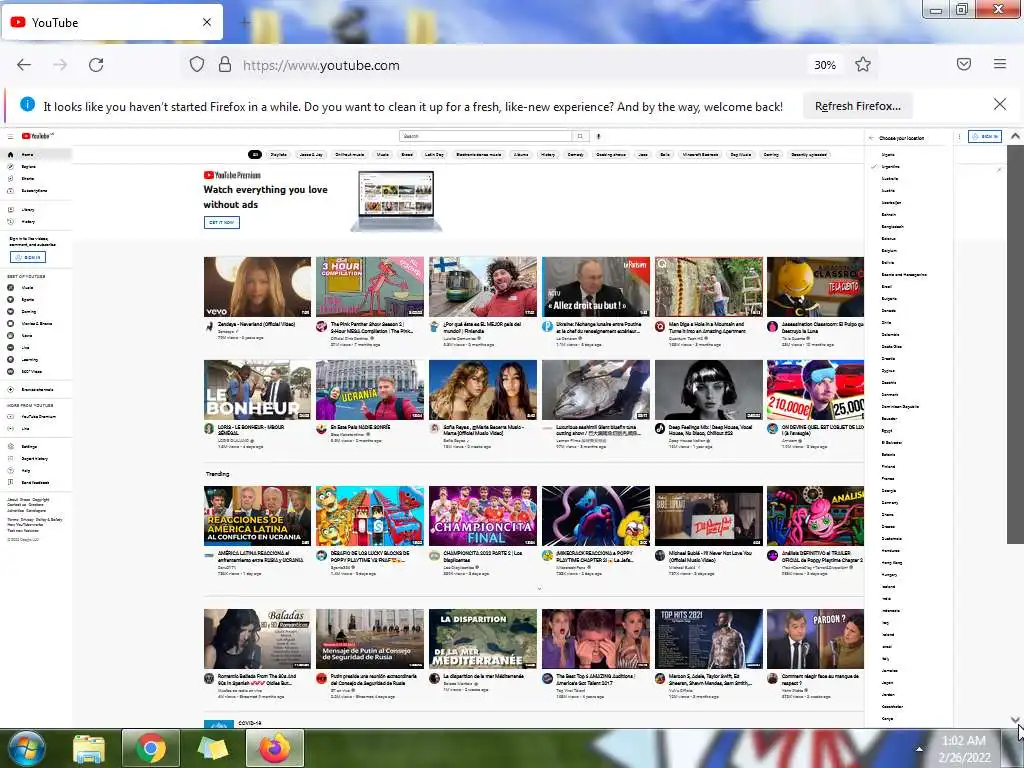Click the sidebar SIGN IN button

click(x=28, y=257)
